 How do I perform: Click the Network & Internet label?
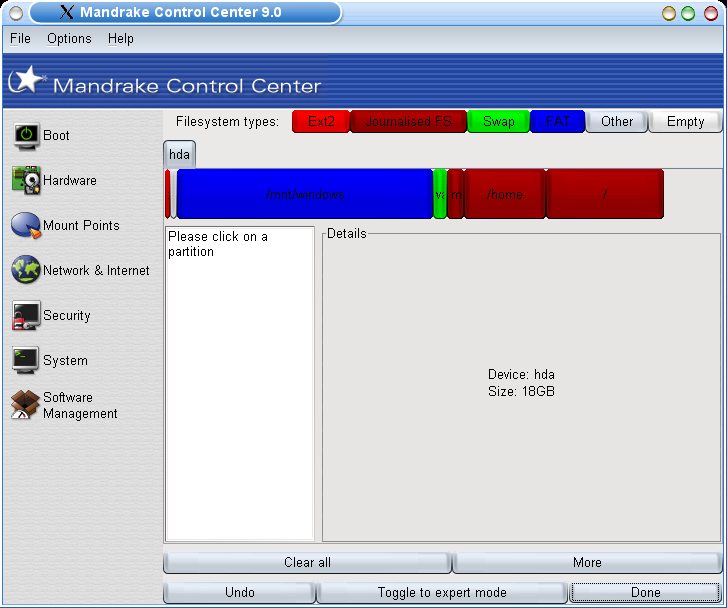pos(96,270)
